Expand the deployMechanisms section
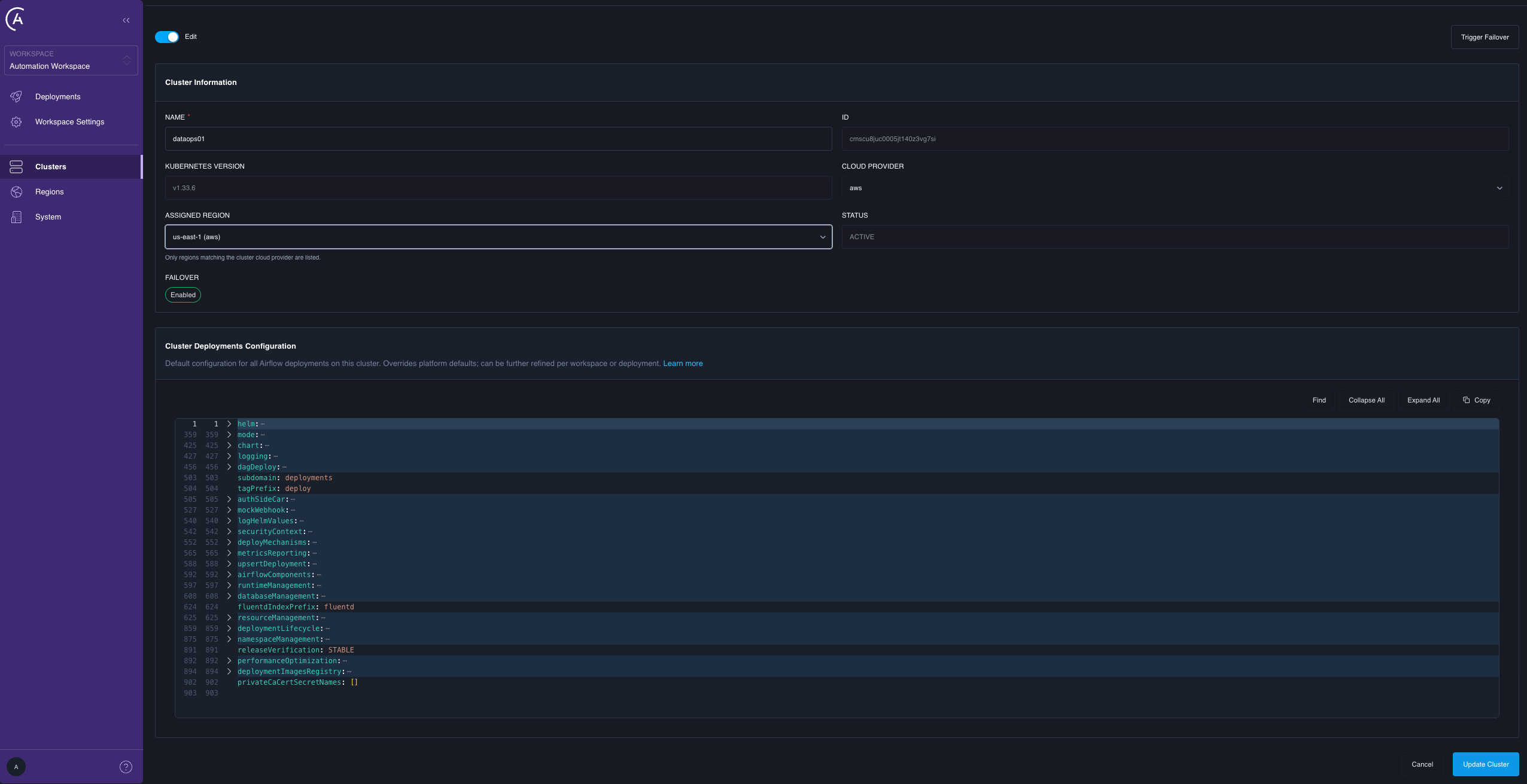 tap(229, 542)
